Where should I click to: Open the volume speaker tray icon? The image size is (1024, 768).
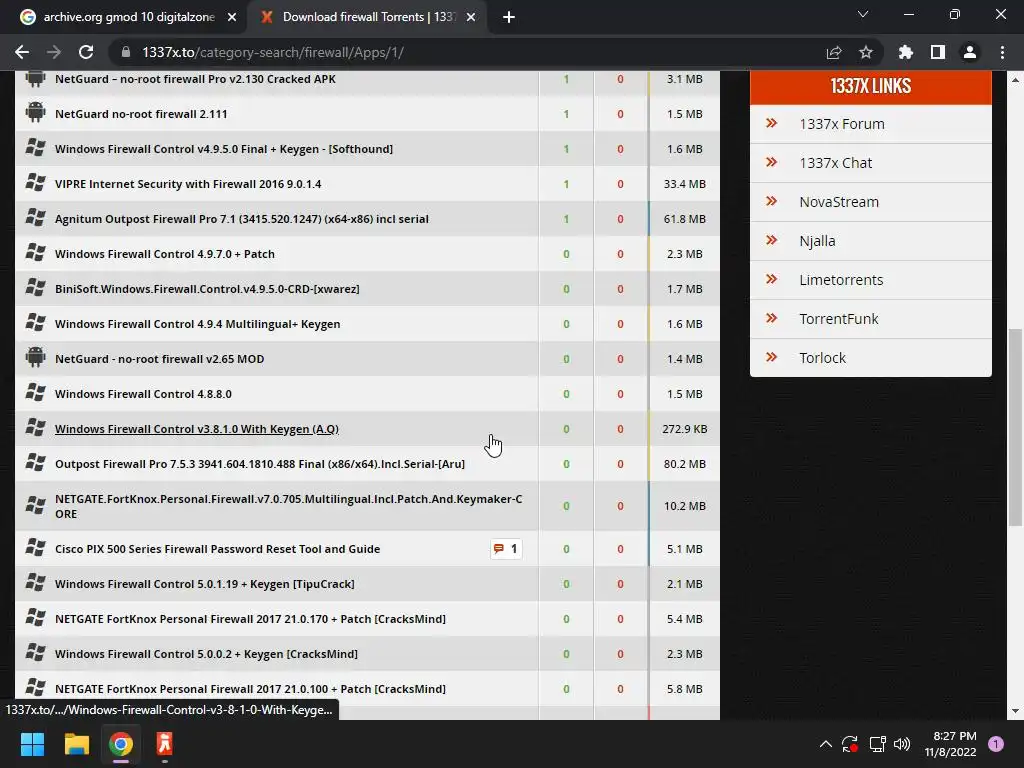tap(902, 744)
